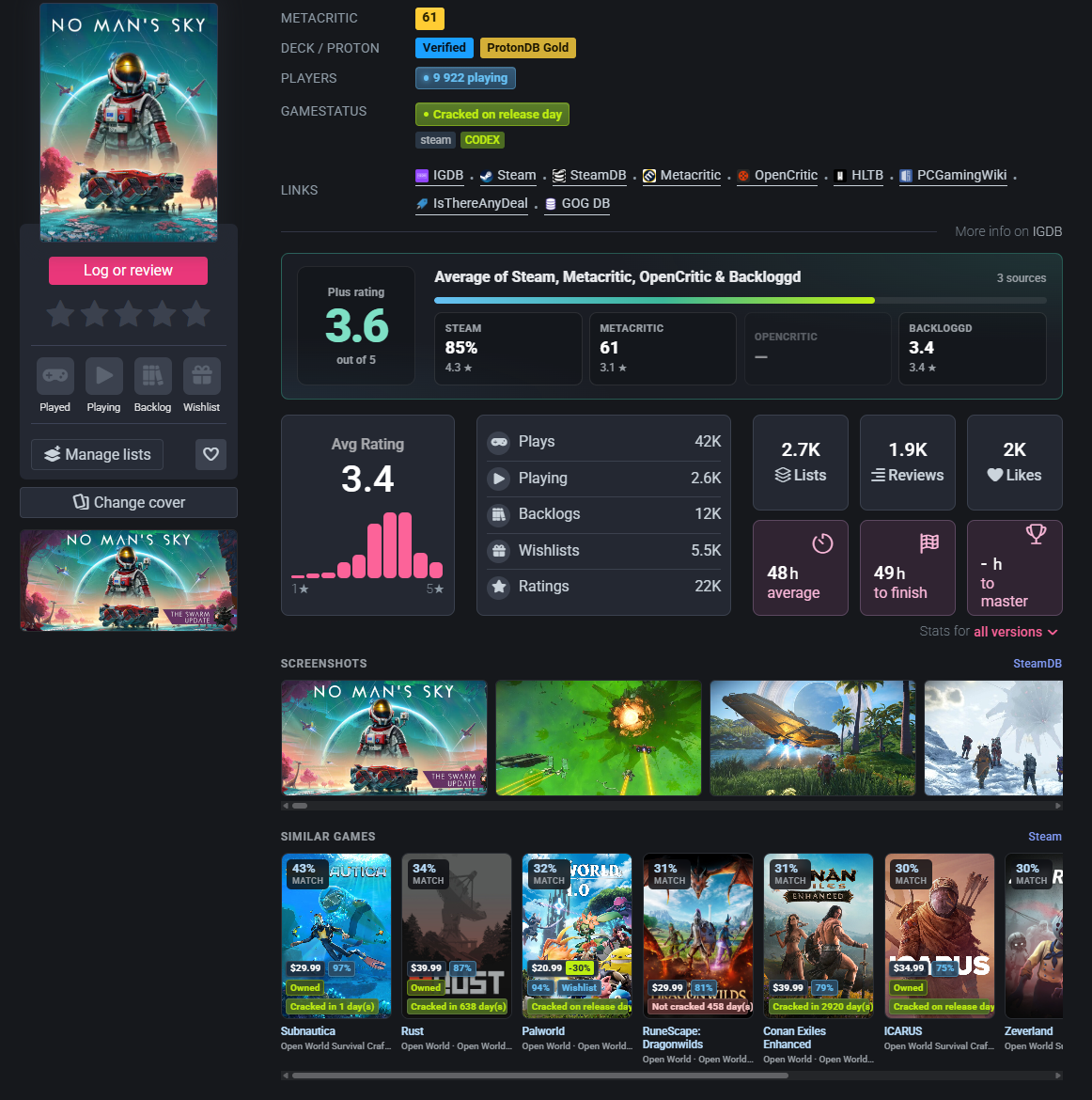Click the CODEX tag
The height and width of the screenshot is (1100, 1092).
[x=482, y=139]
